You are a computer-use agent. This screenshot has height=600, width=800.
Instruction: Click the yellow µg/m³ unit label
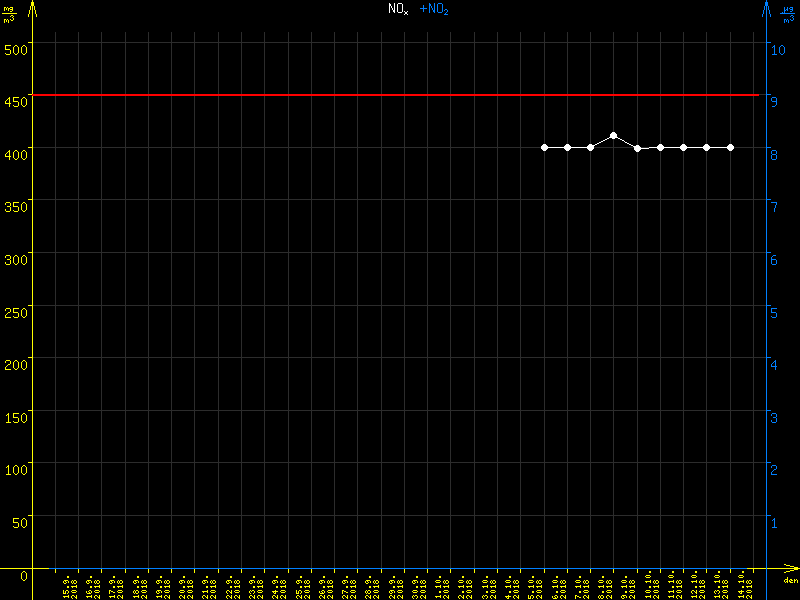(10, 12)
